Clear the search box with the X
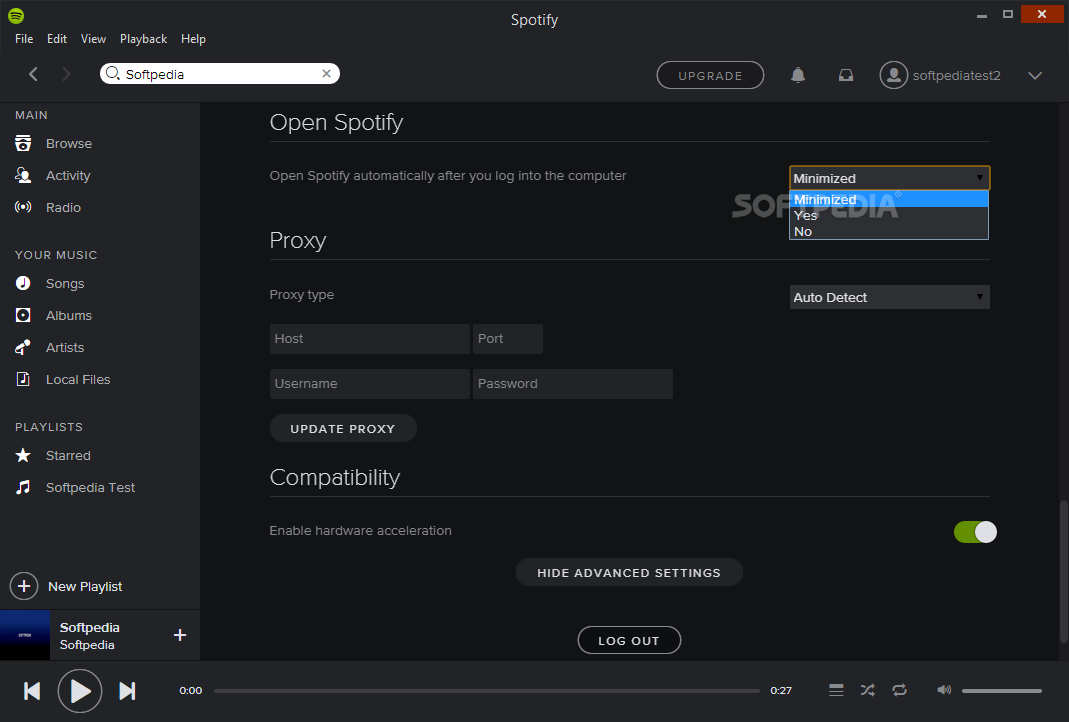 (x=327, y=74)
